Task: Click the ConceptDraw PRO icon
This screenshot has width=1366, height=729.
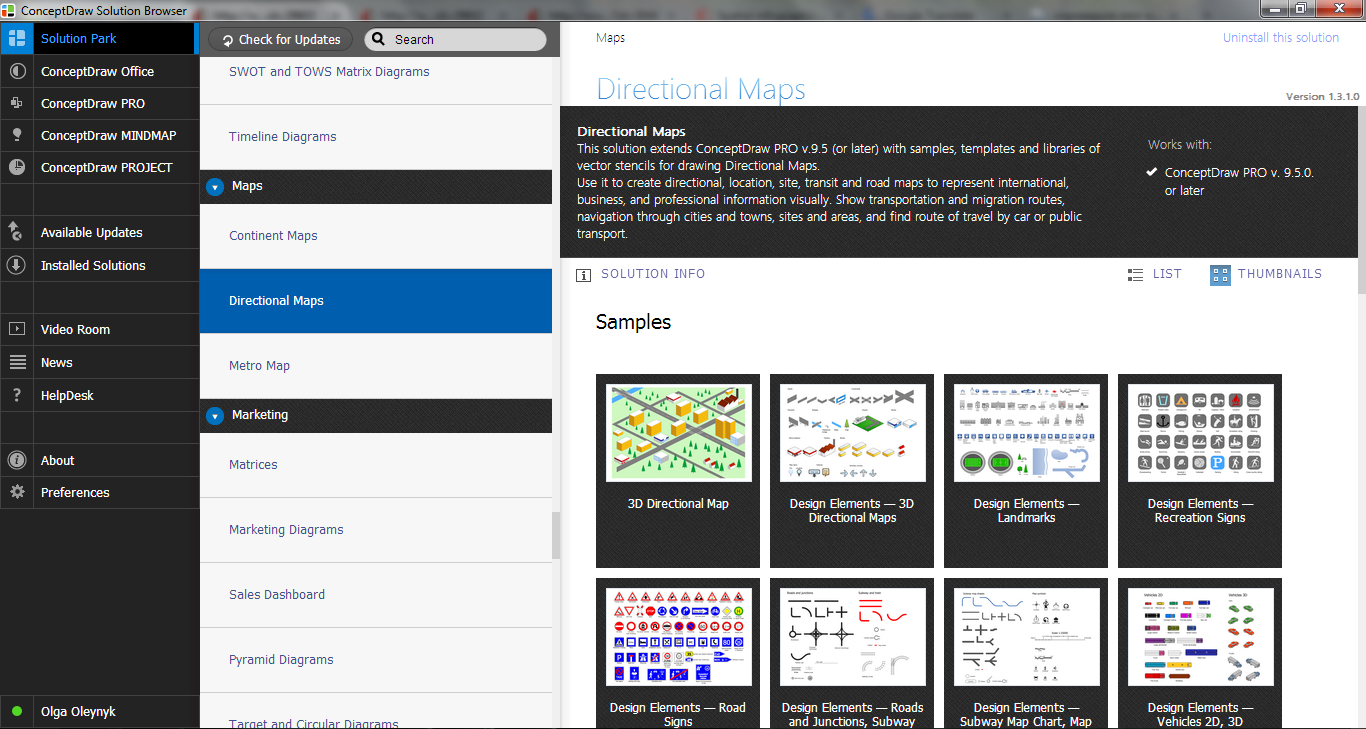Action: pyautogui.click(x=16, y=103)
